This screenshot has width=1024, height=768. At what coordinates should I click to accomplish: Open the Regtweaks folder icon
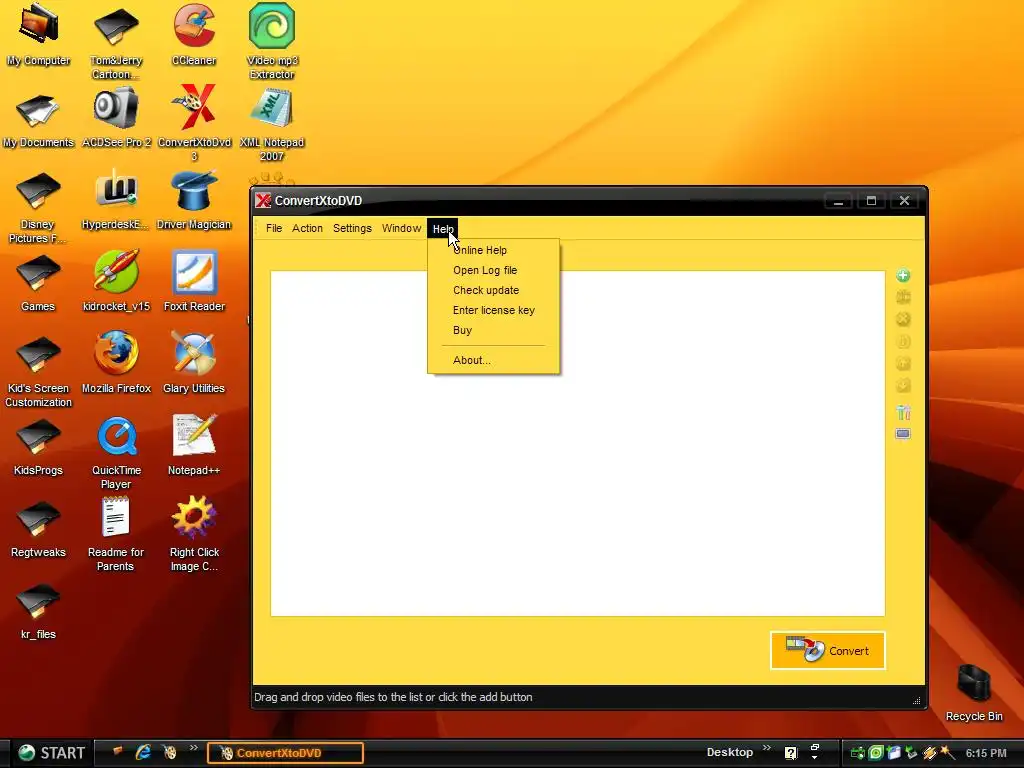pos(38,529)
